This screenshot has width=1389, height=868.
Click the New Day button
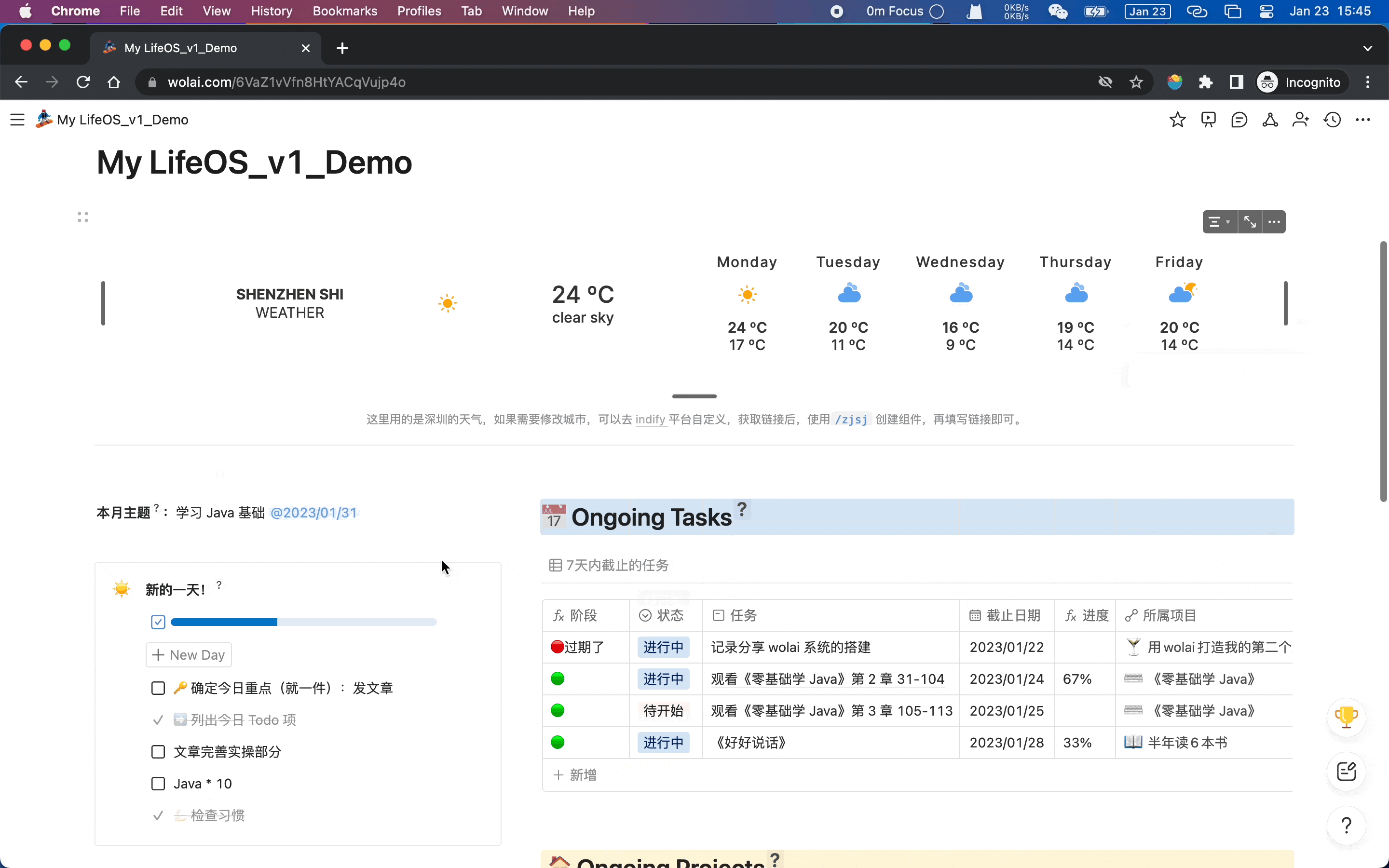click(x=189, y=655)
